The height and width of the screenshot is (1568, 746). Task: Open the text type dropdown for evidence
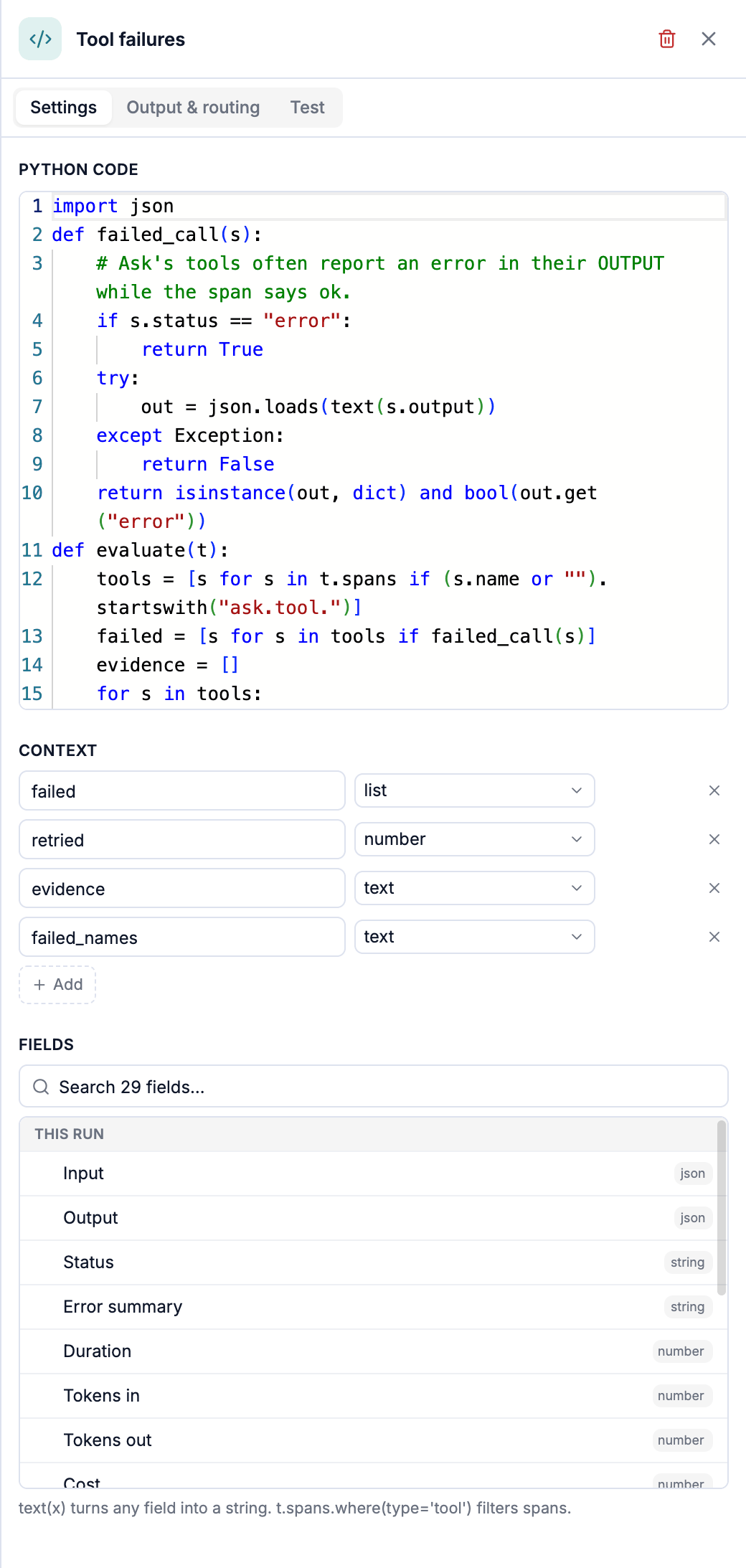(475, 888)
